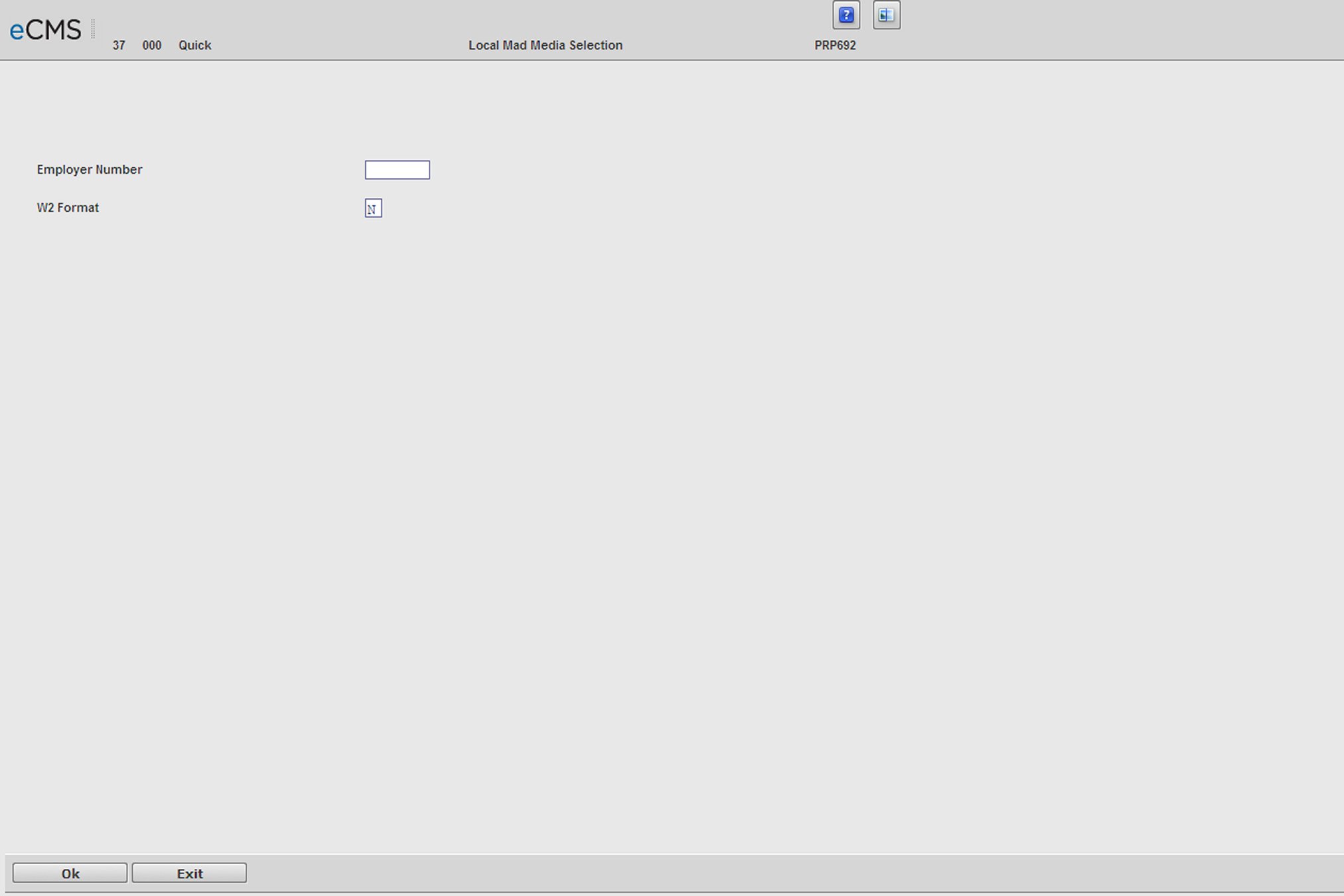Click the eCMS logo
1344x896 pixels.
(x=45, y=30)
